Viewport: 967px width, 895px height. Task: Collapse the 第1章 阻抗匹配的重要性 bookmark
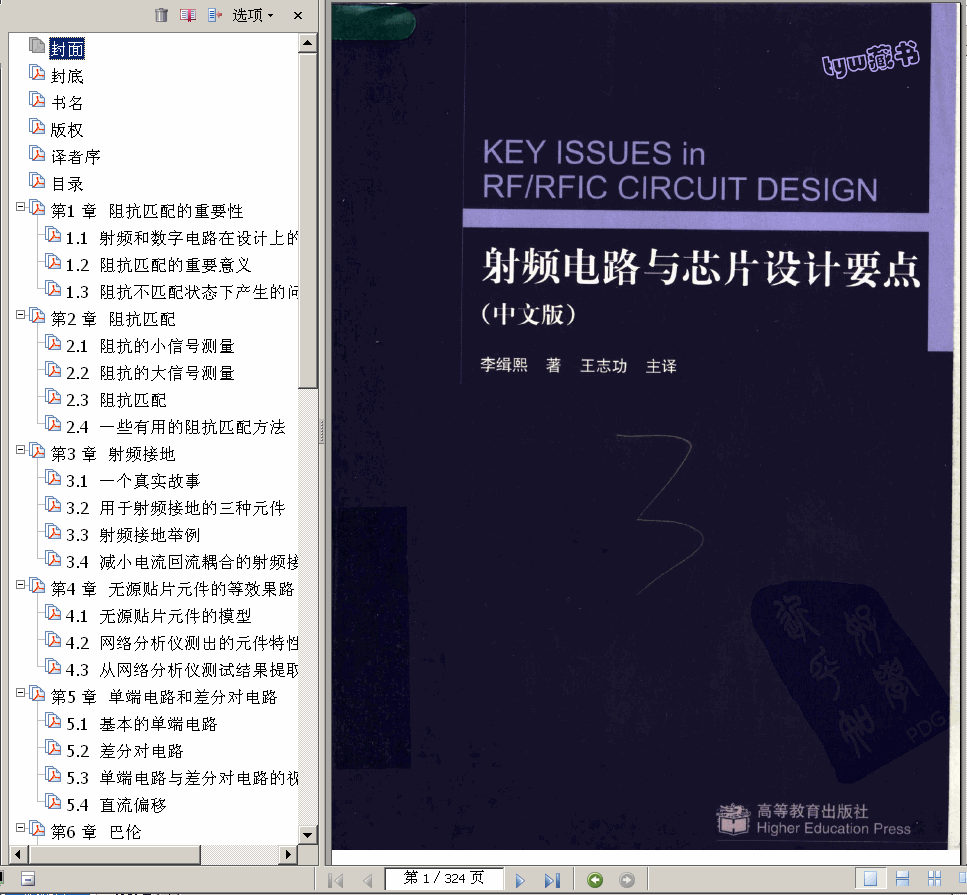click(x=20, y=207)
